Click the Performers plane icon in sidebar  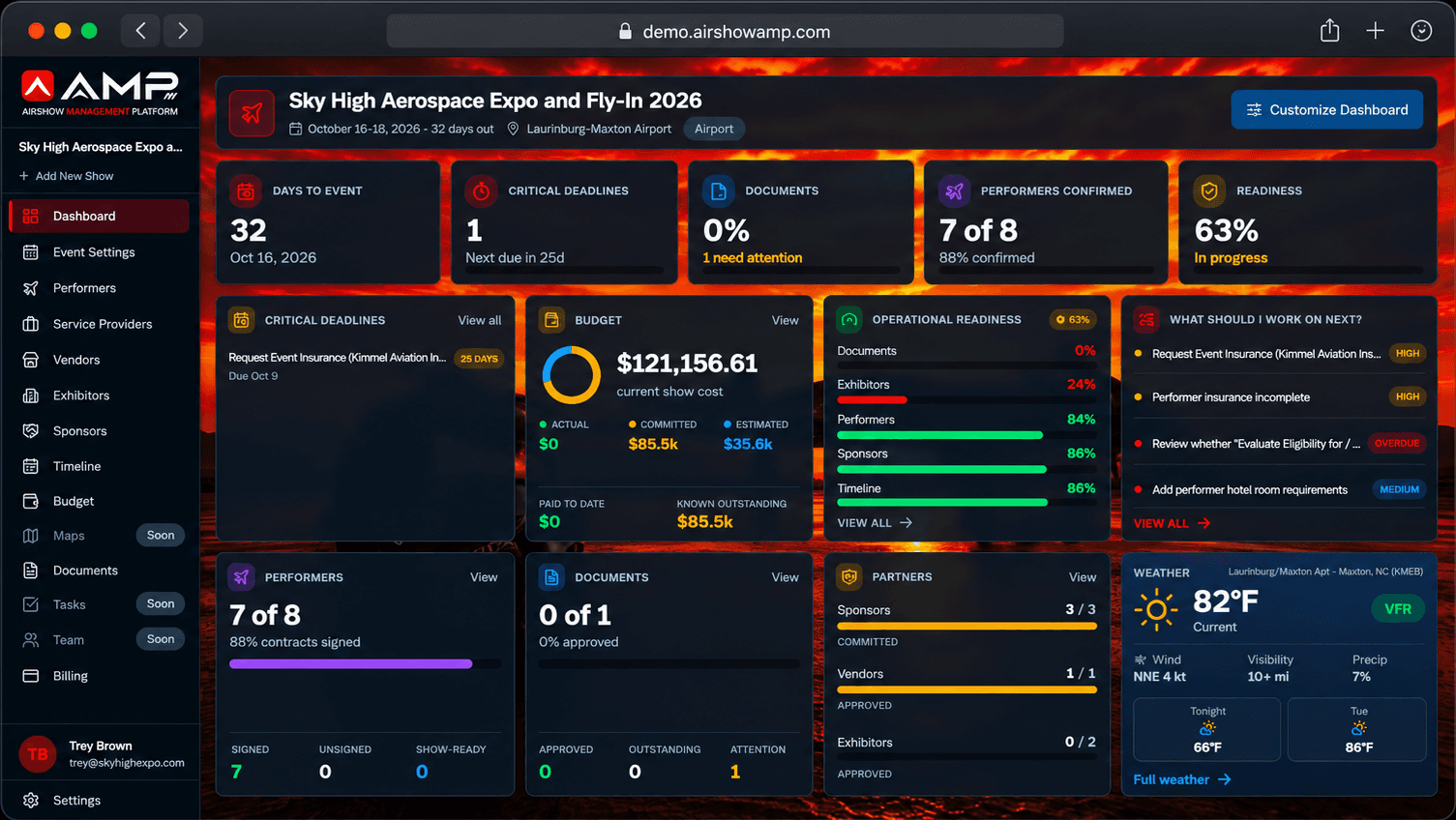tap(31, 288)
